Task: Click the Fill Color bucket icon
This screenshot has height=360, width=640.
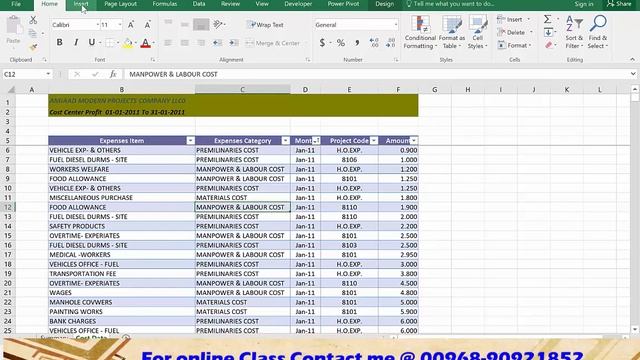Action: click(x=128, y=43)
